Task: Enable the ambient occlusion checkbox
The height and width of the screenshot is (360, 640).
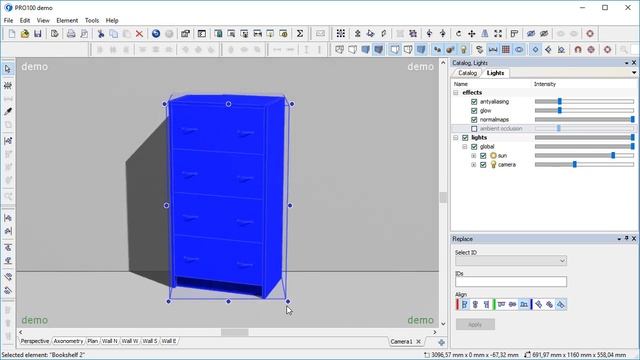Action: (x=474, y=129)
